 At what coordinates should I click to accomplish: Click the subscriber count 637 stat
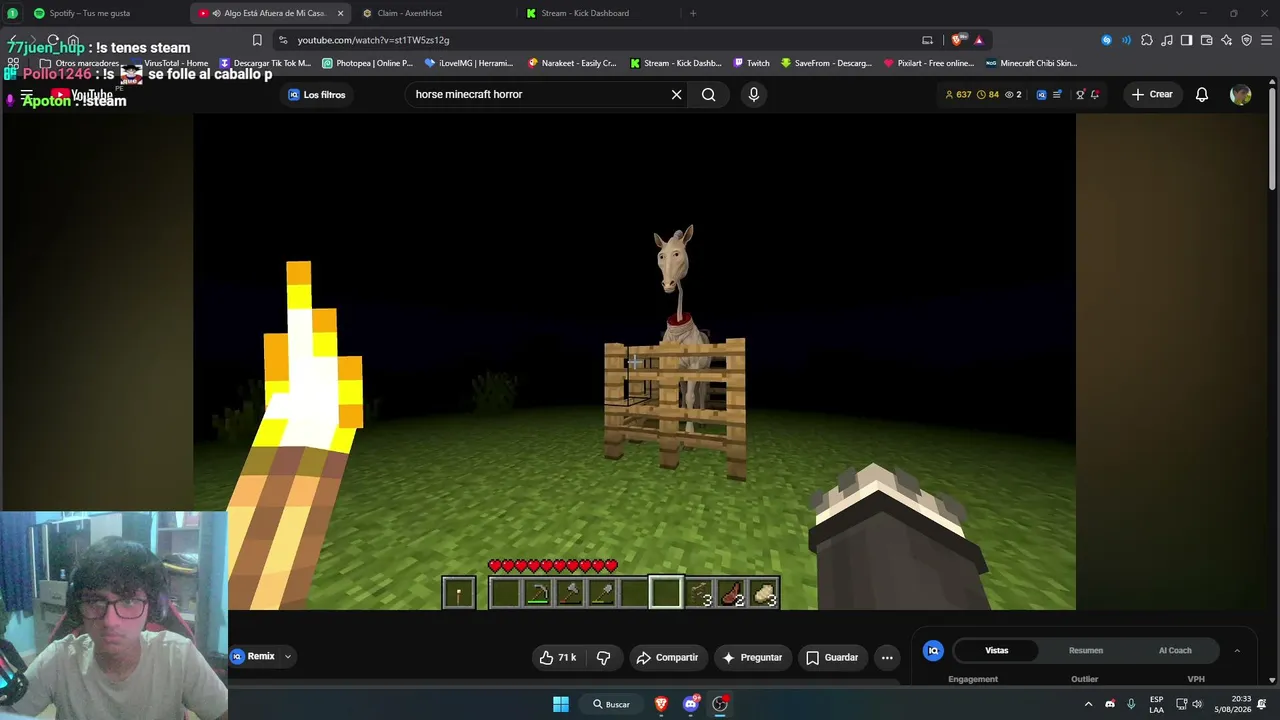click(958, 95)
